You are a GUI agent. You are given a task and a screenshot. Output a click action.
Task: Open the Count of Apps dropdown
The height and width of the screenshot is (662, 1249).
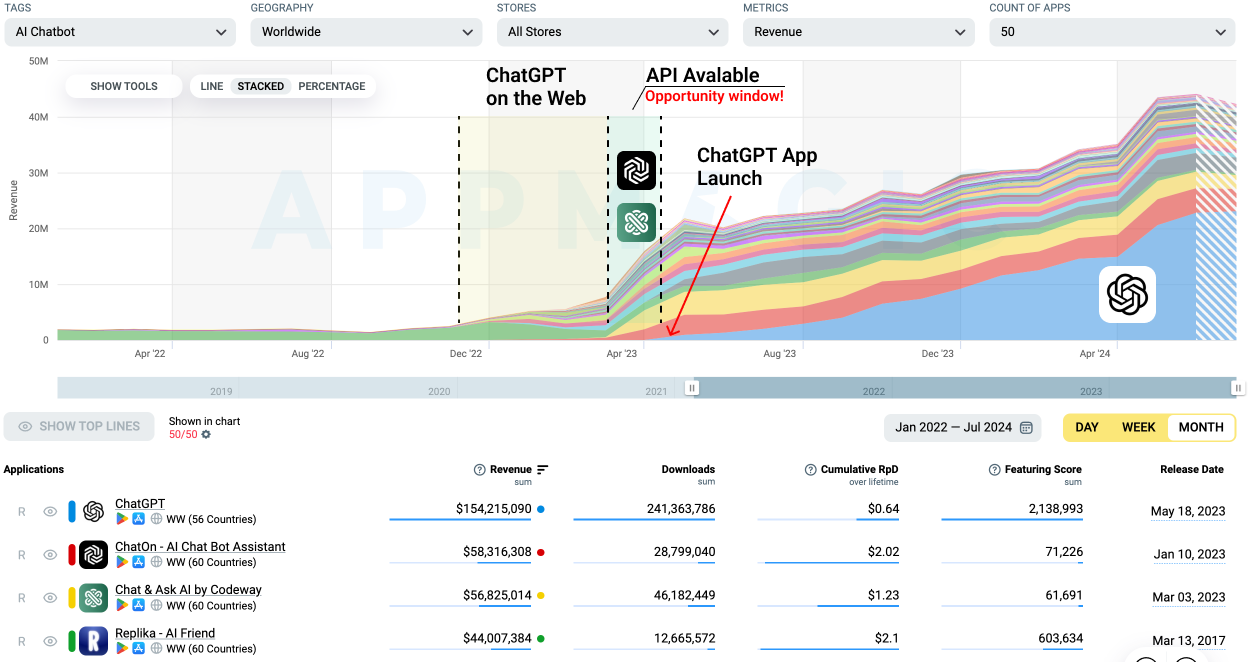[1112, 32]
